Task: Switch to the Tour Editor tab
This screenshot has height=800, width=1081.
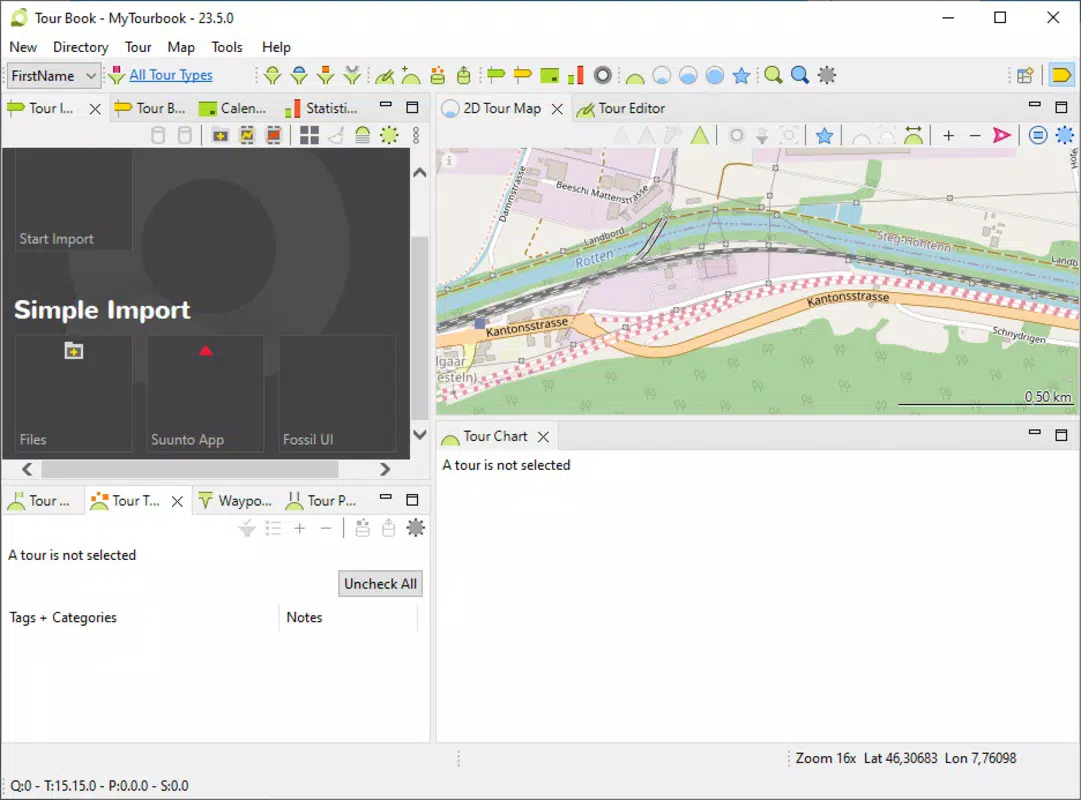Action: tap(621, 108)
